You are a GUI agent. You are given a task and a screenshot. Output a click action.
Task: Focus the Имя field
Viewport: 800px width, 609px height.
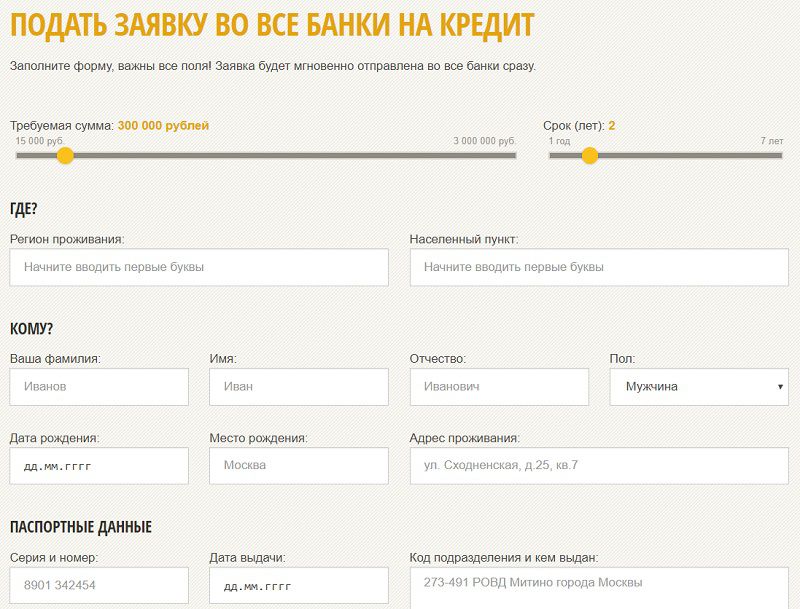299,387
